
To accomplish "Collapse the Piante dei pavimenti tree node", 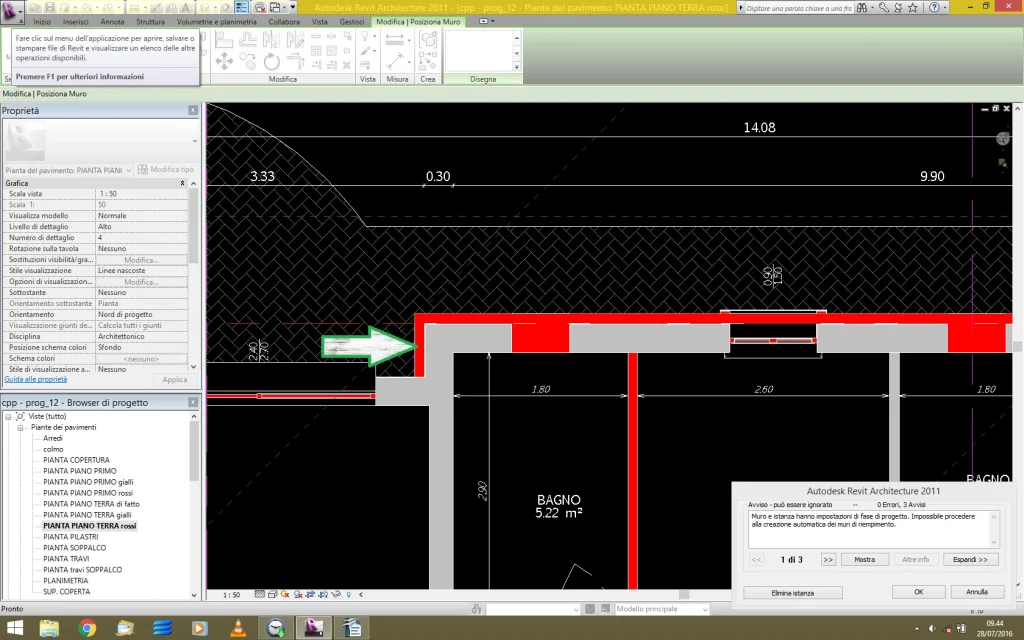I will (x=20, y=428).
